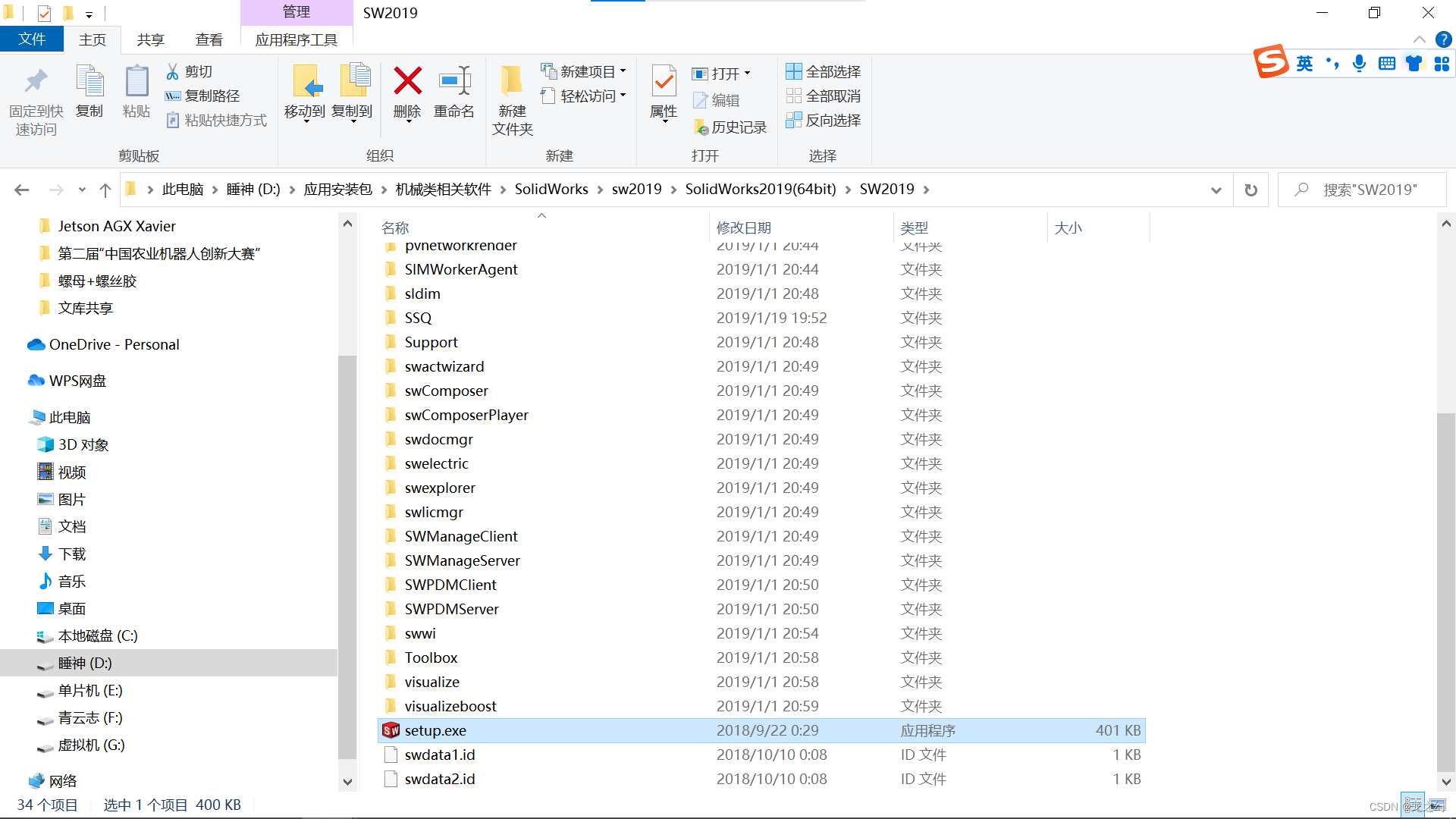This screenshot has width=1456, height=819.
Task: Click Invert Selection option
Action: point(824,121)
